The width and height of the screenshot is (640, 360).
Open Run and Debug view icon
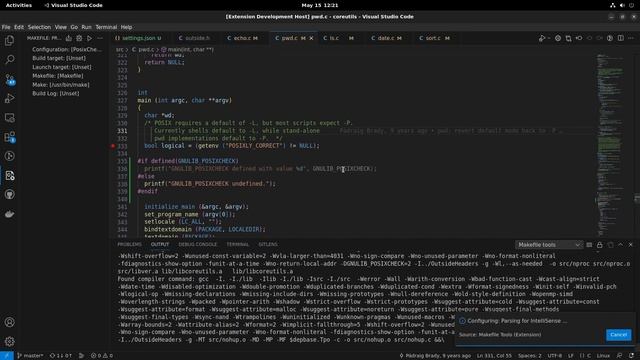[x=9, y=98]
